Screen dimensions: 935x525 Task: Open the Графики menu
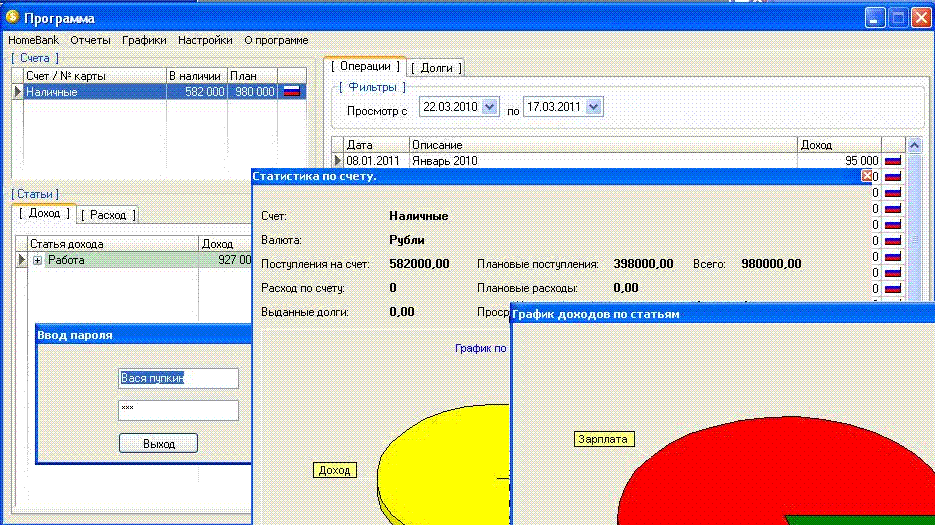pos(144,40)
